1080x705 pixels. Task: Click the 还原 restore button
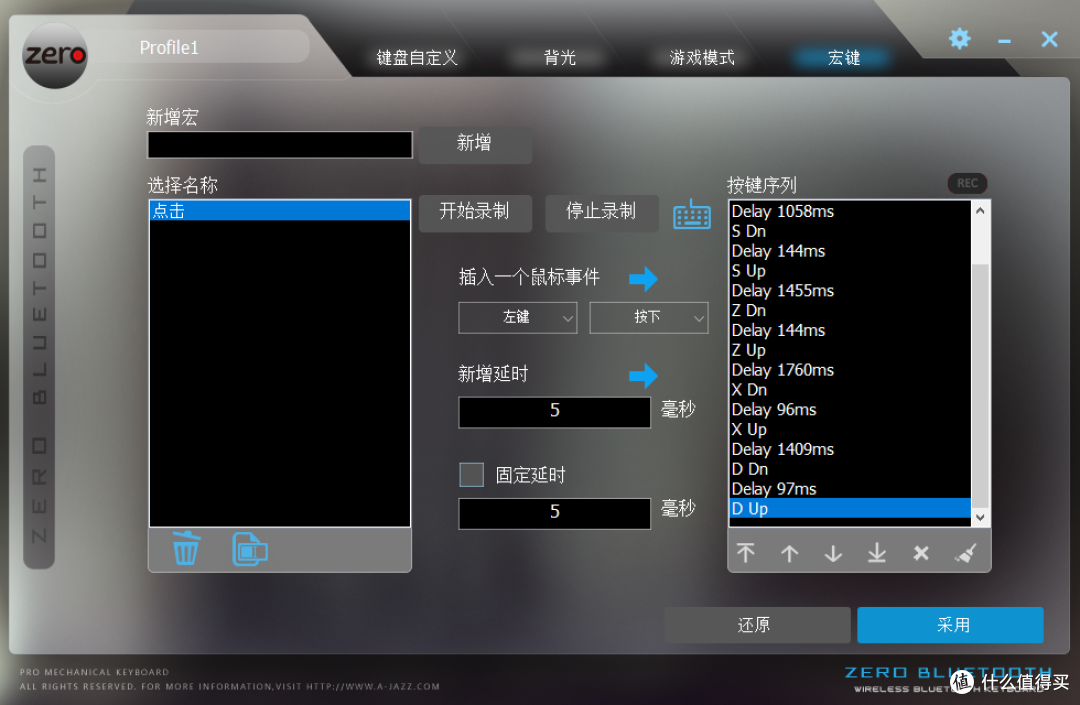(757, 624)
